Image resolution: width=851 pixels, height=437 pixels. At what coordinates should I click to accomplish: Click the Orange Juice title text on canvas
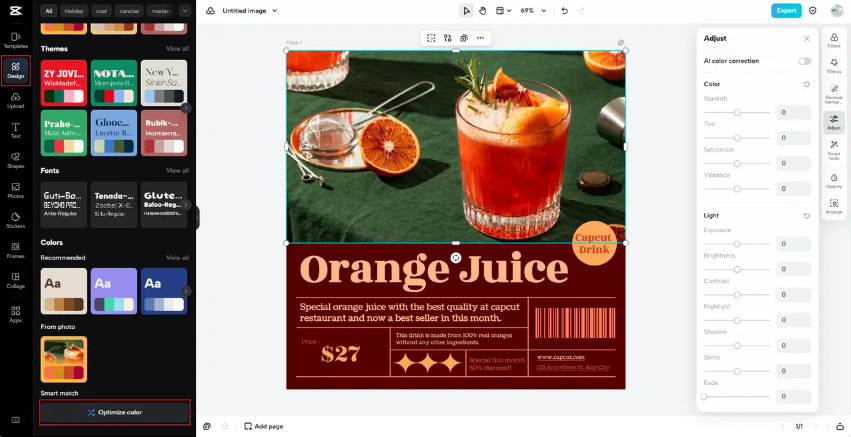coord(434,269)
